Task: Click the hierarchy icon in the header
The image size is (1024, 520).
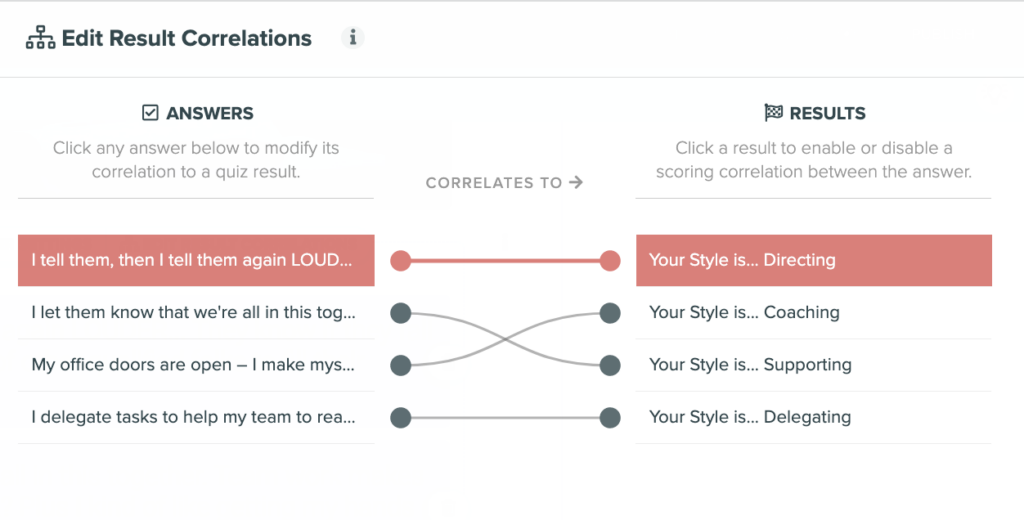Action: point(40,38)
